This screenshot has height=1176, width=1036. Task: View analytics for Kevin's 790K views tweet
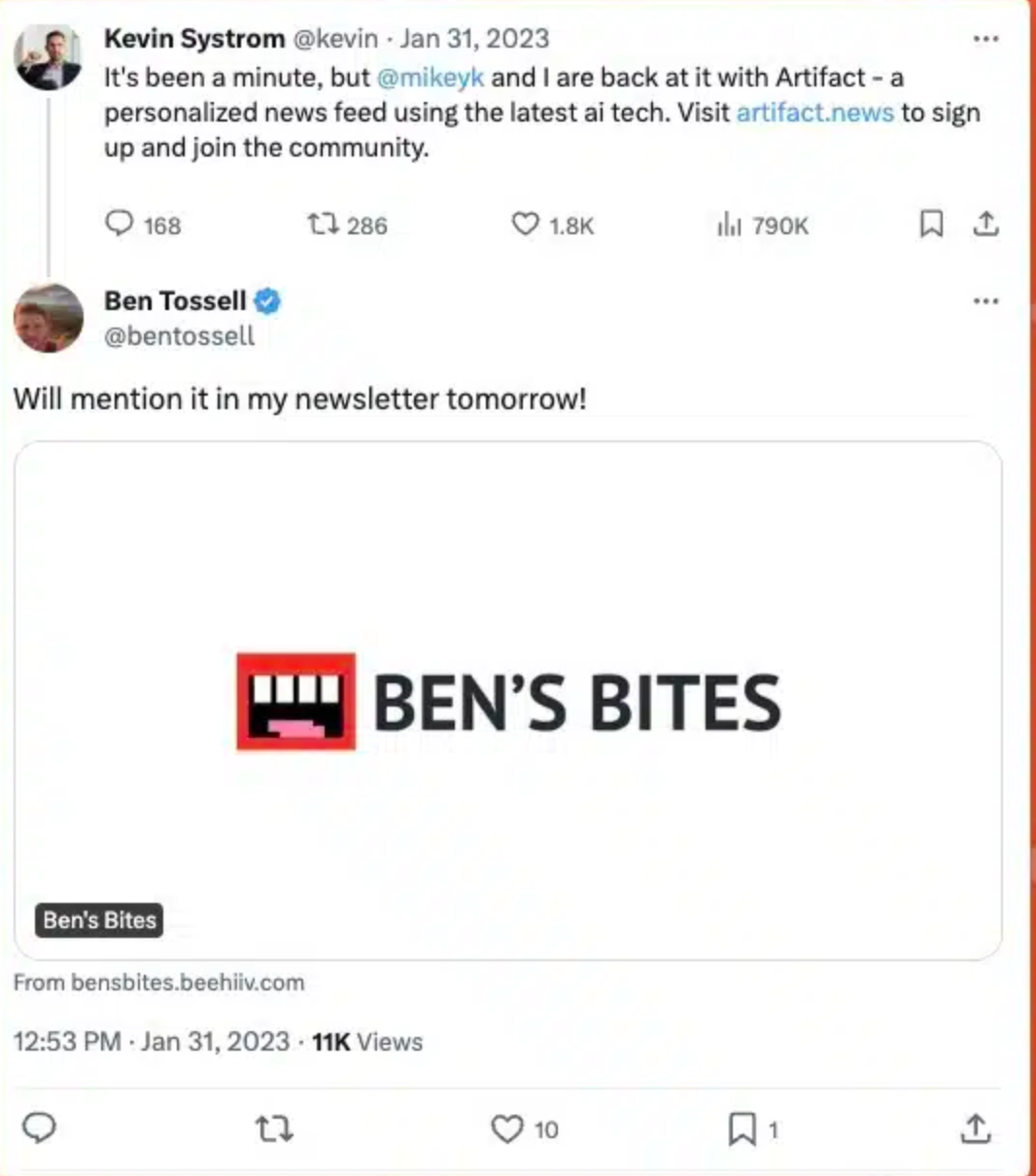[x=729, y=225]
